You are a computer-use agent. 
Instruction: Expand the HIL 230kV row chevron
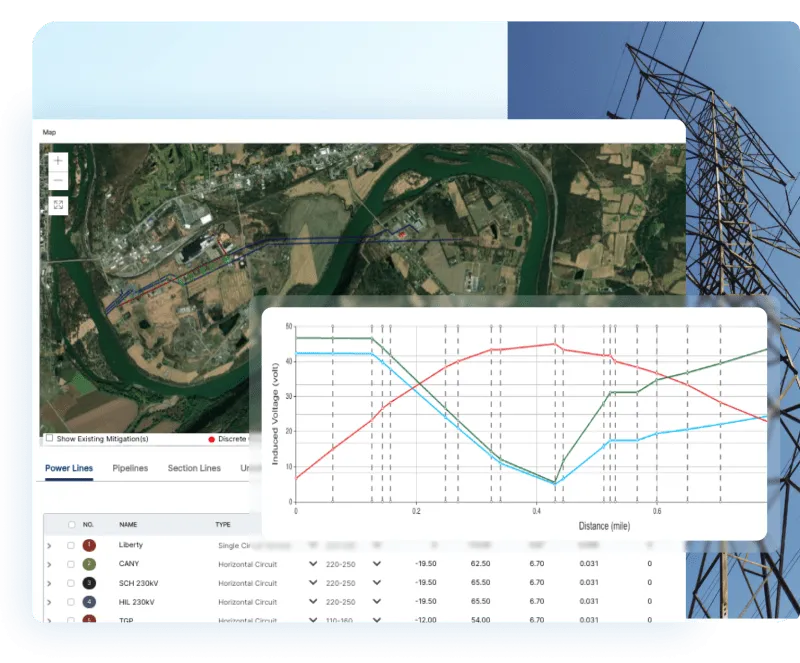[48, 603]
